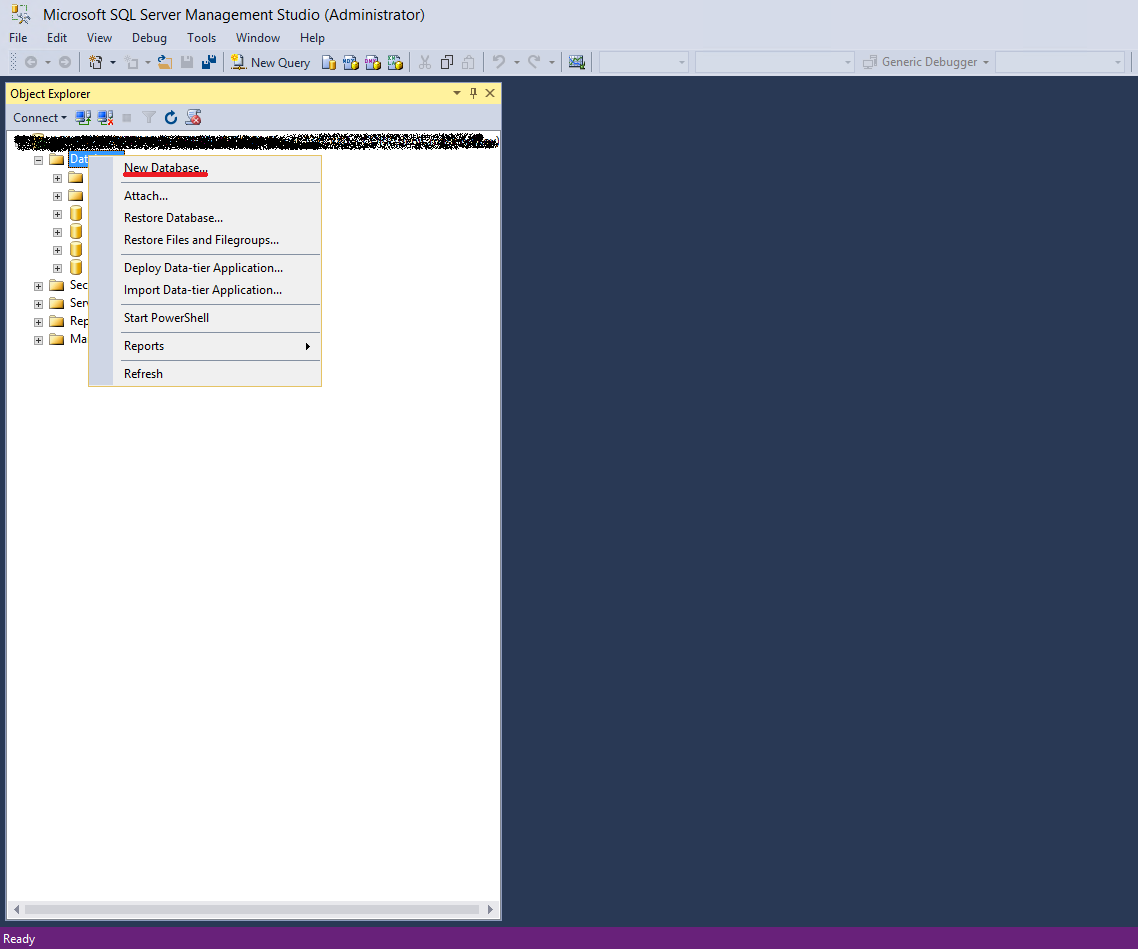
Task: Unpin the Object Explorer panel
Action: 473,93
